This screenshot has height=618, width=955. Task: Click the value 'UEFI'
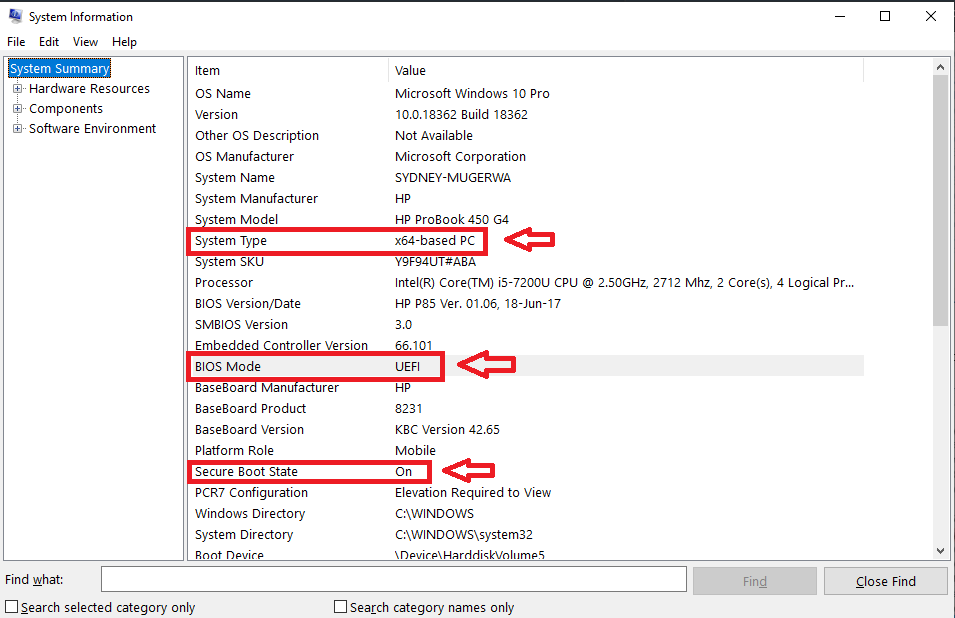click(407, 367)
